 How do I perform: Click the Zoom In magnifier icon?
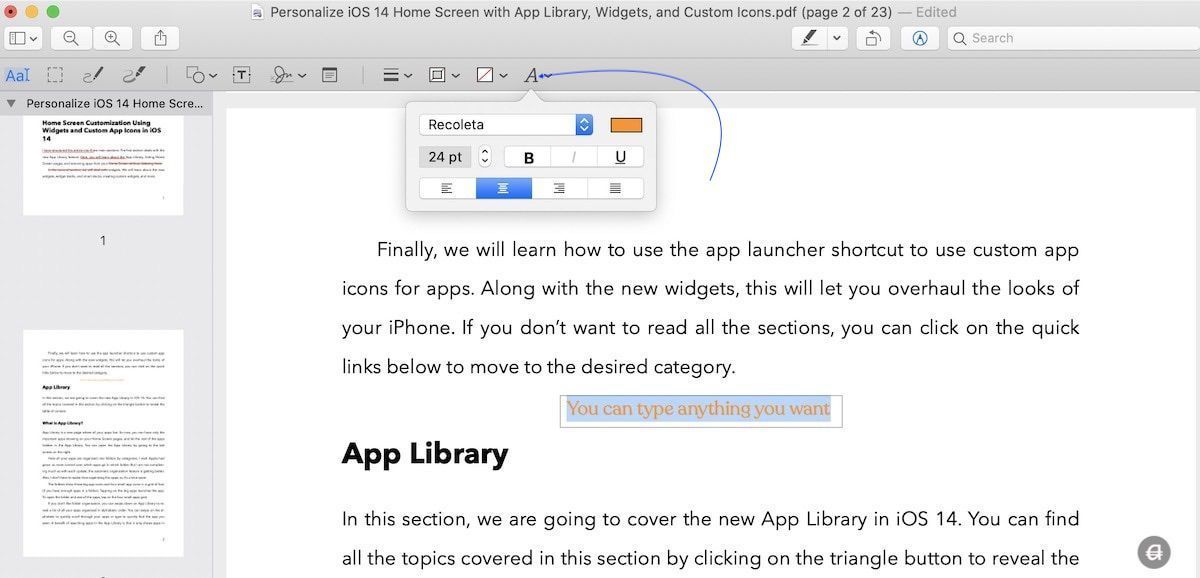pyautogui.click(x=112, y=38)
